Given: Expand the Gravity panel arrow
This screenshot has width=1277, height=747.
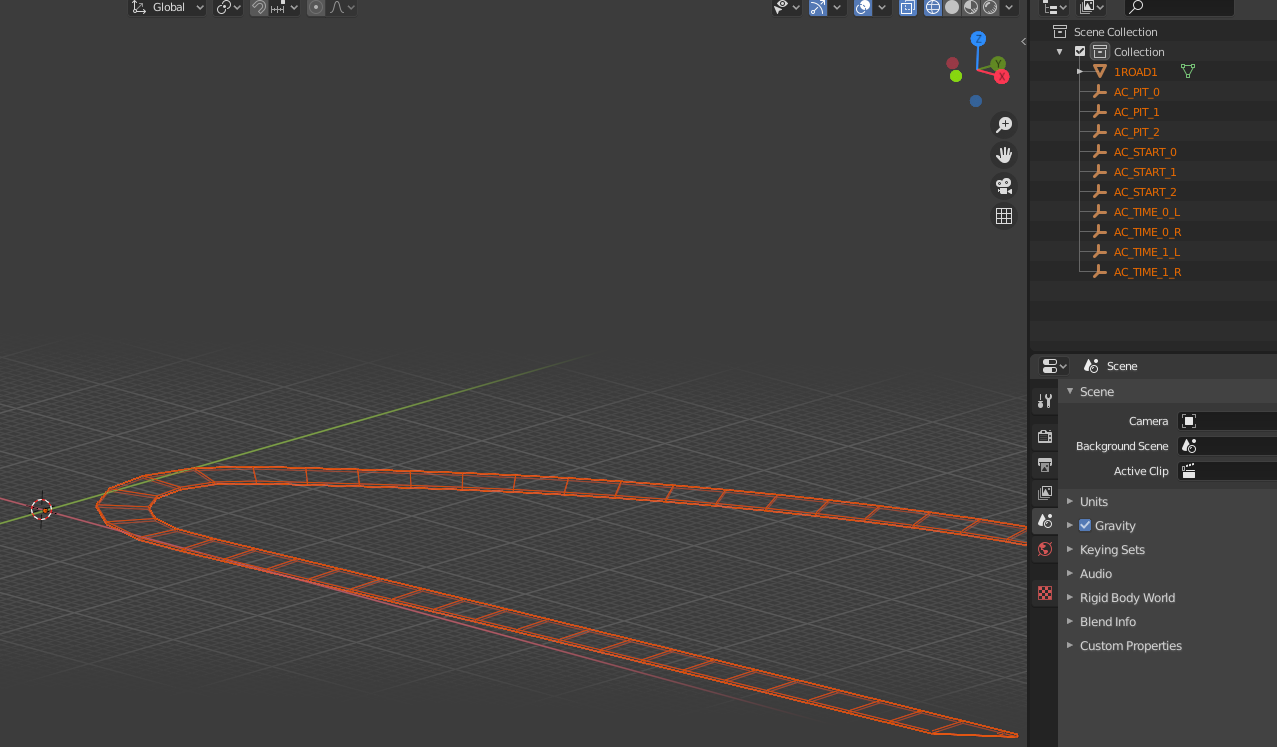Looking at the screenshot, I should (x=1070, y=526).
